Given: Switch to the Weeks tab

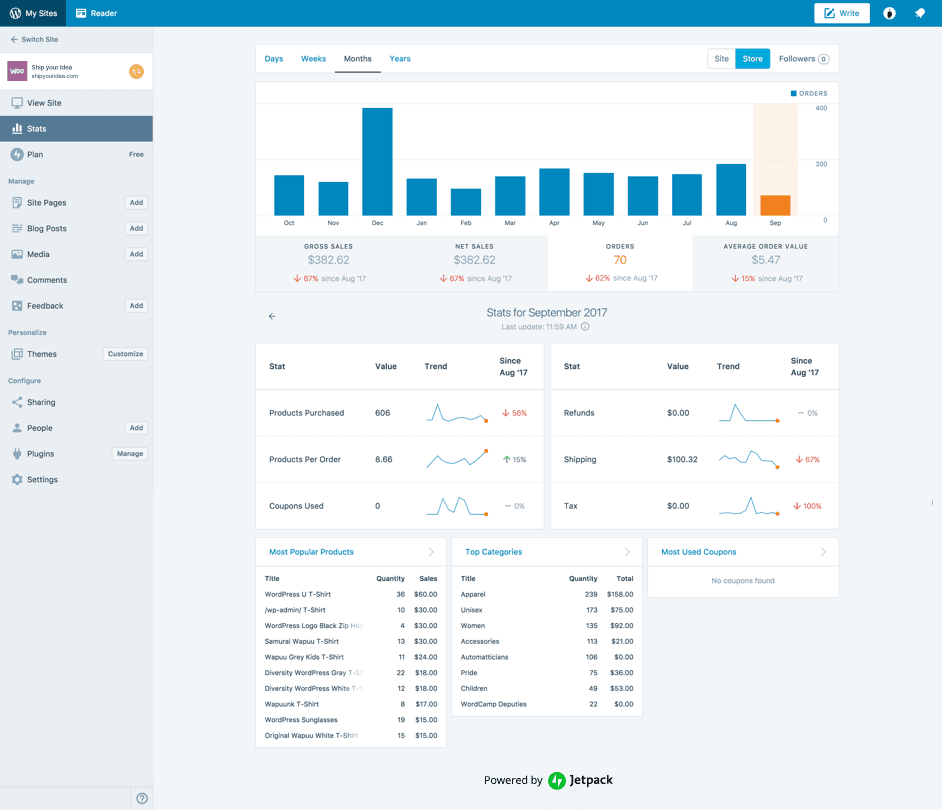Looking at the screenshot, I should click(x=313, y=59).
